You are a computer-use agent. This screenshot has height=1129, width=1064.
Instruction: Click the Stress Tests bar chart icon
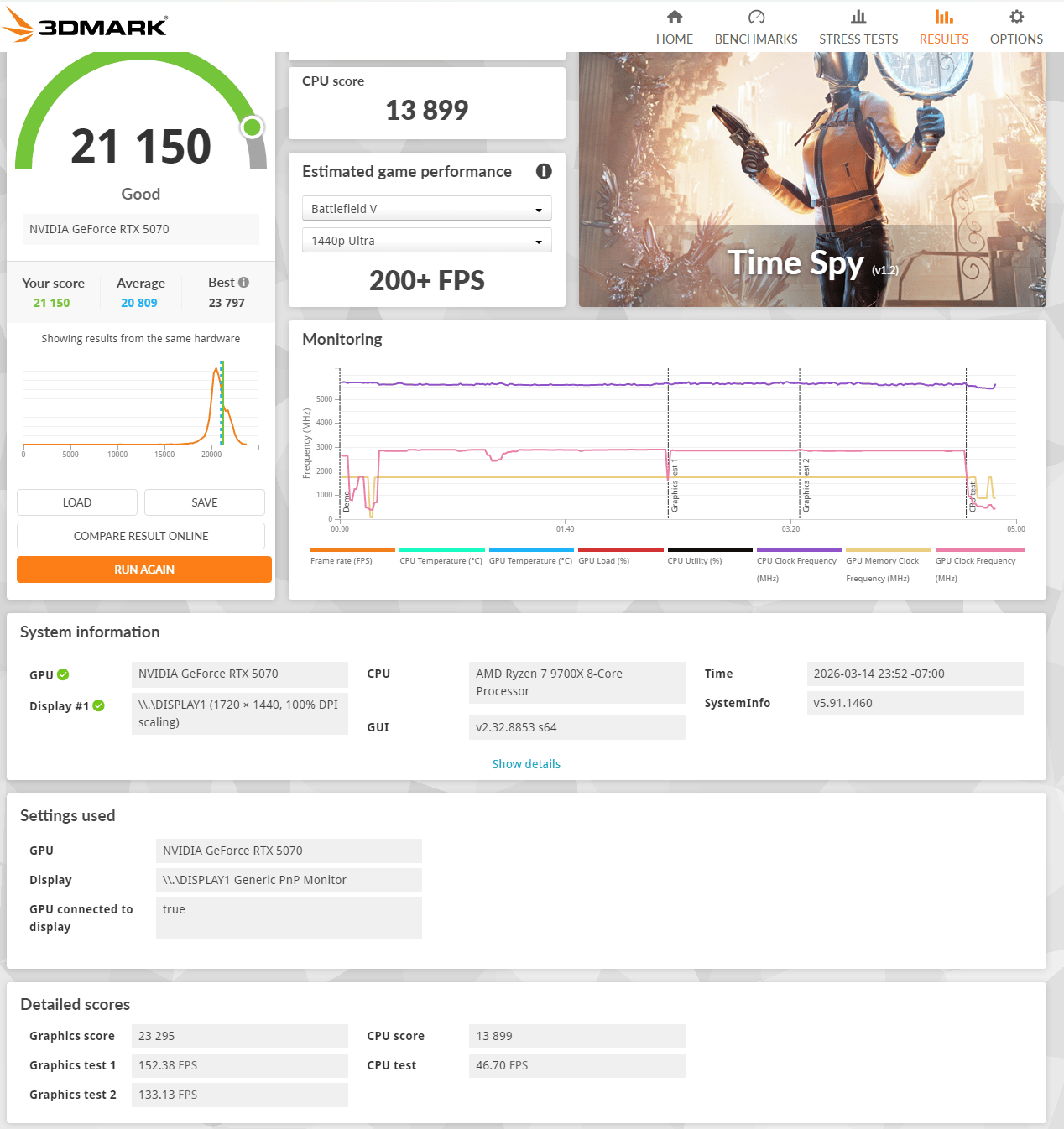pos(858,17)
